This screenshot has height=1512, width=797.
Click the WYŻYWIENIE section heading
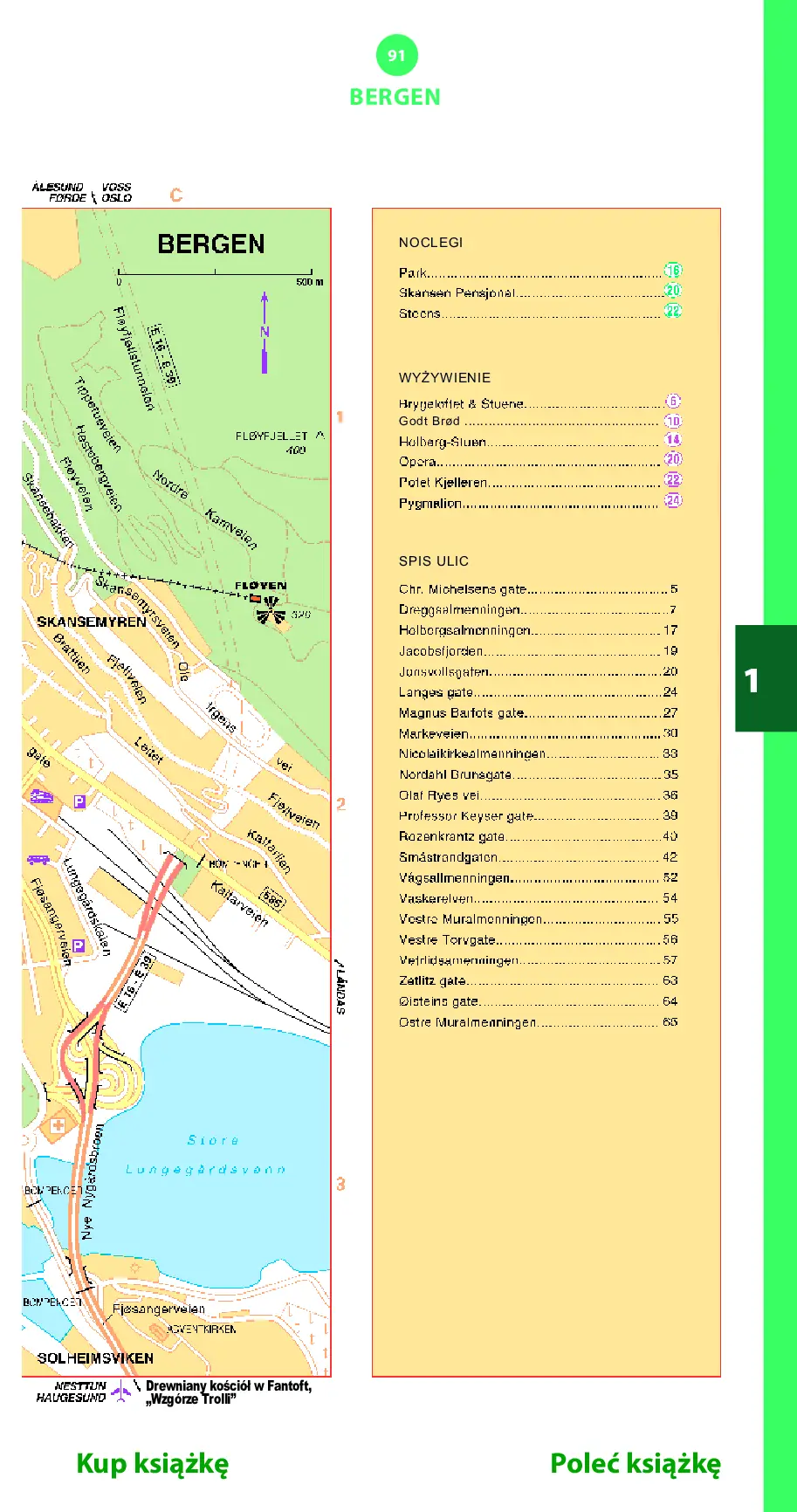point(444,378)
